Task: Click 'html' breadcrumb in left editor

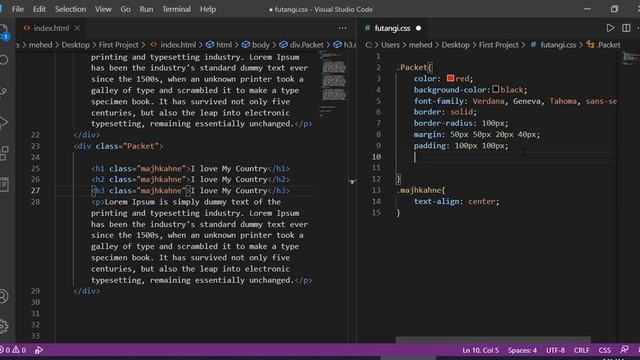Action: click(224, 45)
